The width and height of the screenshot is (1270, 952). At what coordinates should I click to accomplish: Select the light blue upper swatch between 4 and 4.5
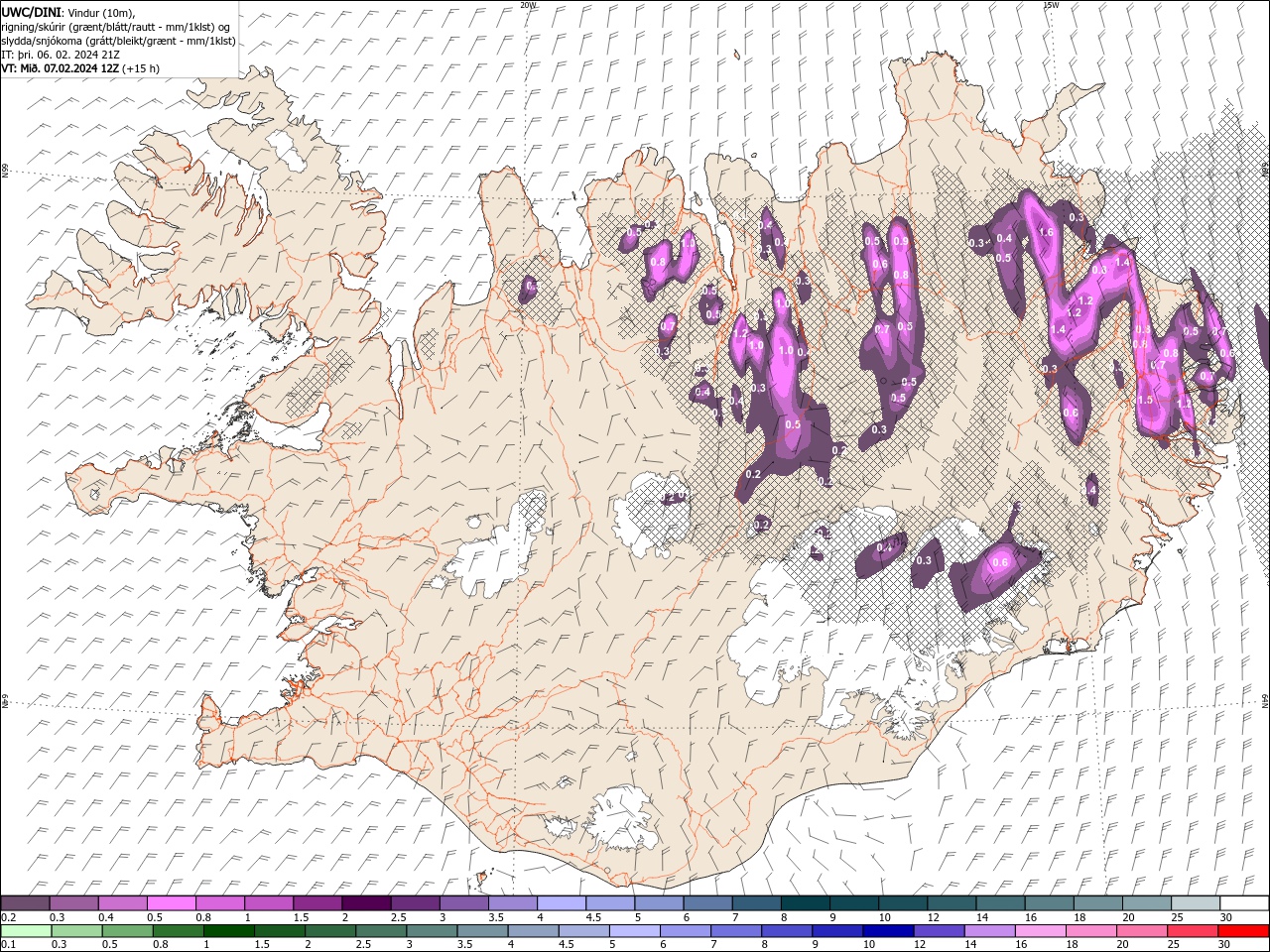(562, 903)
